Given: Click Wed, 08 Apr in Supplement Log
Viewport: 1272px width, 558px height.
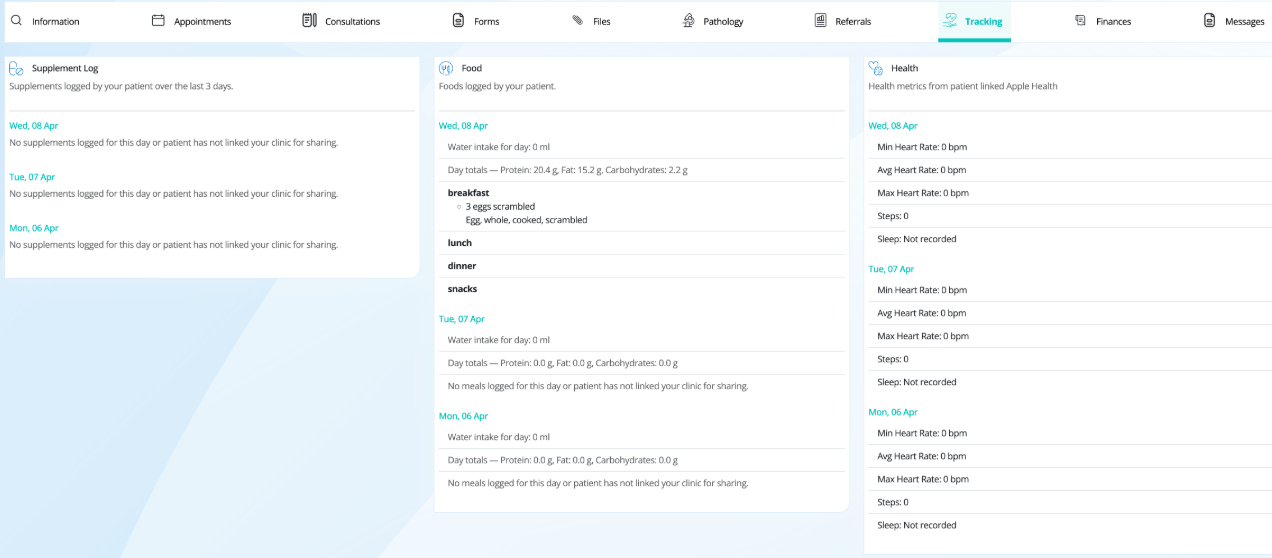Looking at the screenshot, I should tap(34, 126).
